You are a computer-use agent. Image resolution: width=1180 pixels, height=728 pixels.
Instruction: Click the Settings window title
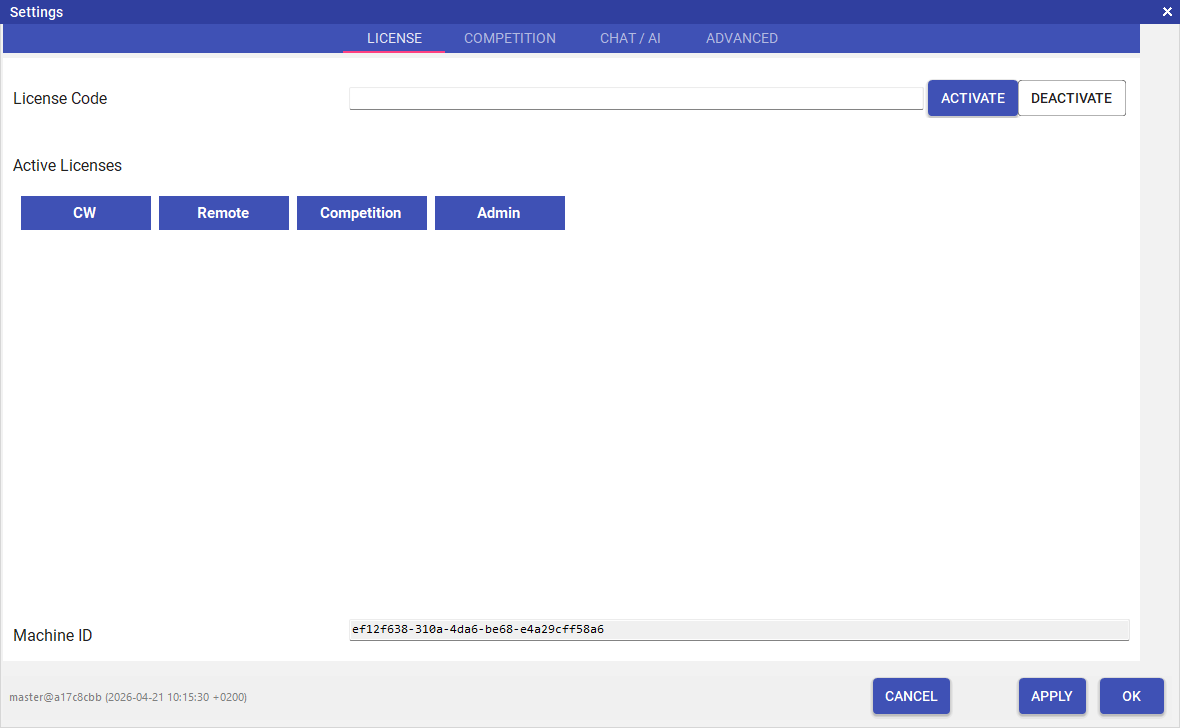(x=36, y=12)
